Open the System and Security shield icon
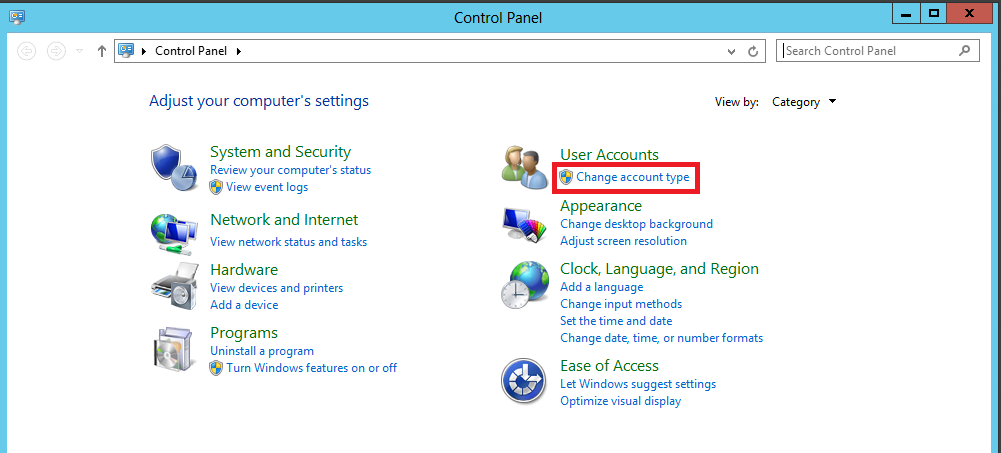This screenshot has height=453, width=1001. click(x=174, y=165)
